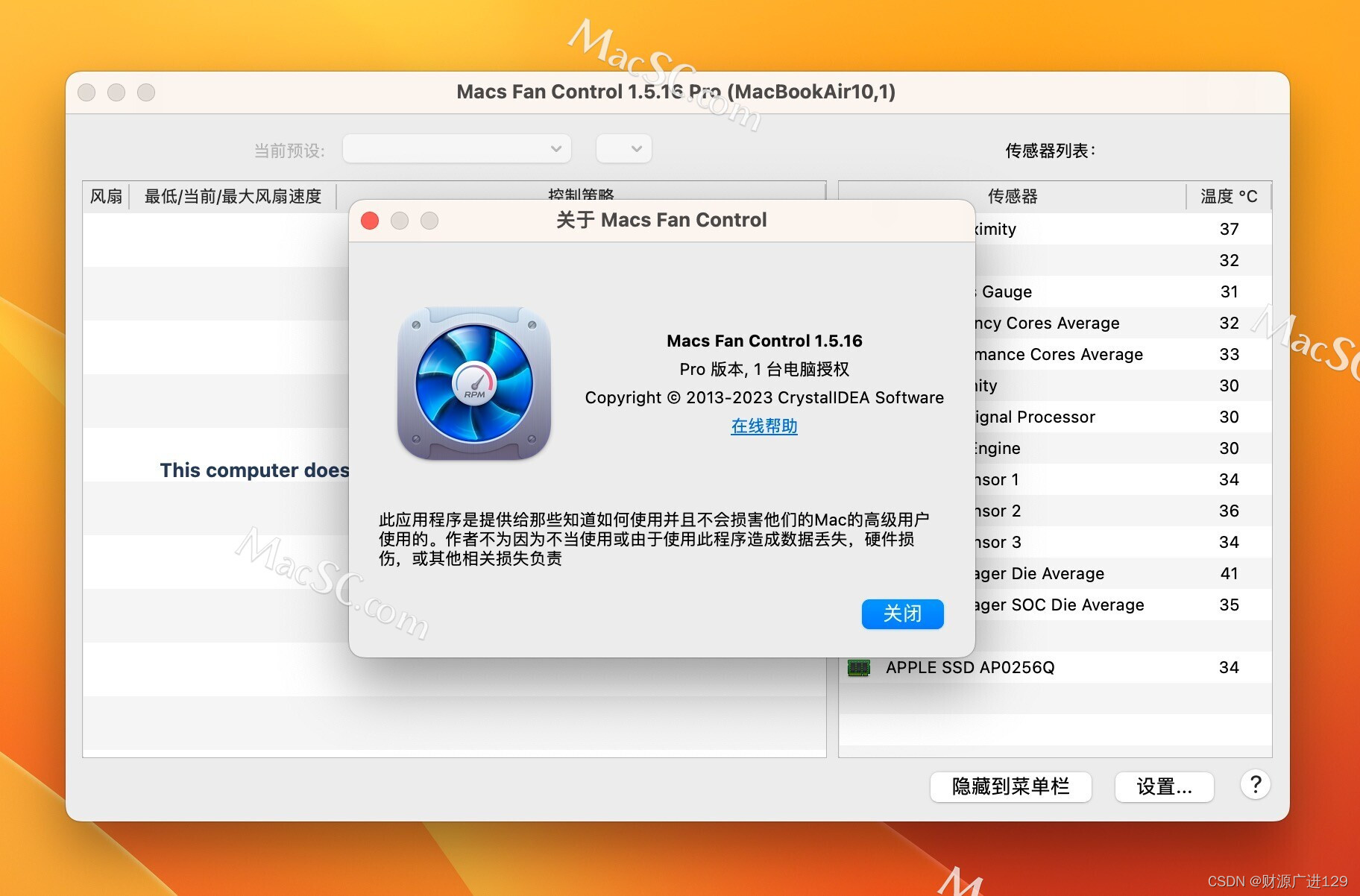
Task: Click the 'This computer does' message
Action: [x=254, y=470]
